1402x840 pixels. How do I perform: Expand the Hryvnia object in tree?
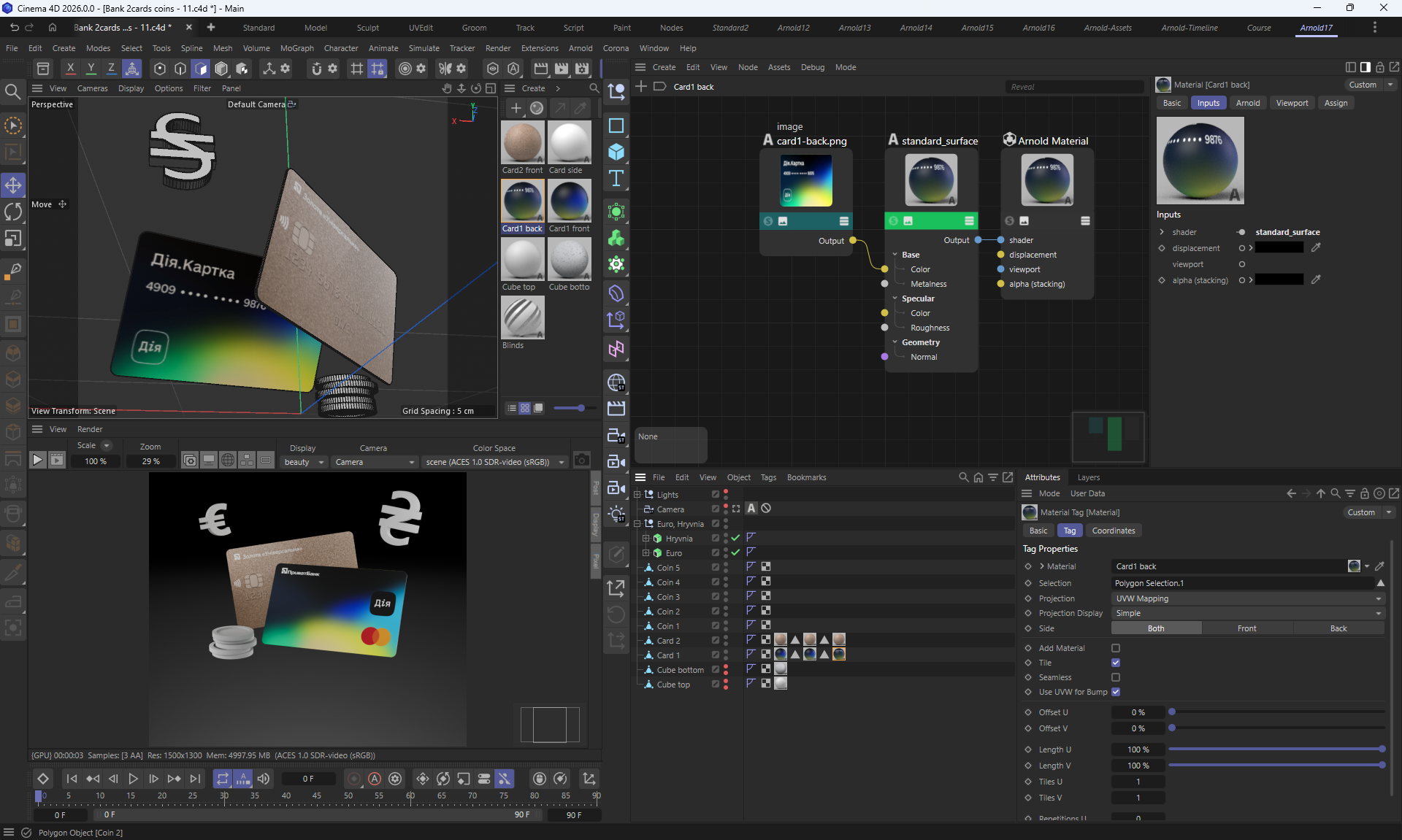click(x=646, y=539)
